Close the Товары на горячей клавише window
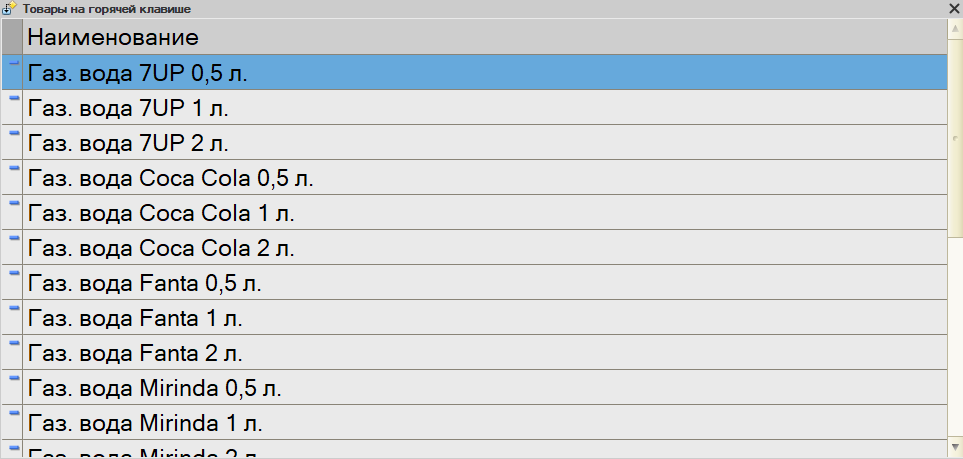This screenshot has width=963, height=459. click(x=954, y=8)
